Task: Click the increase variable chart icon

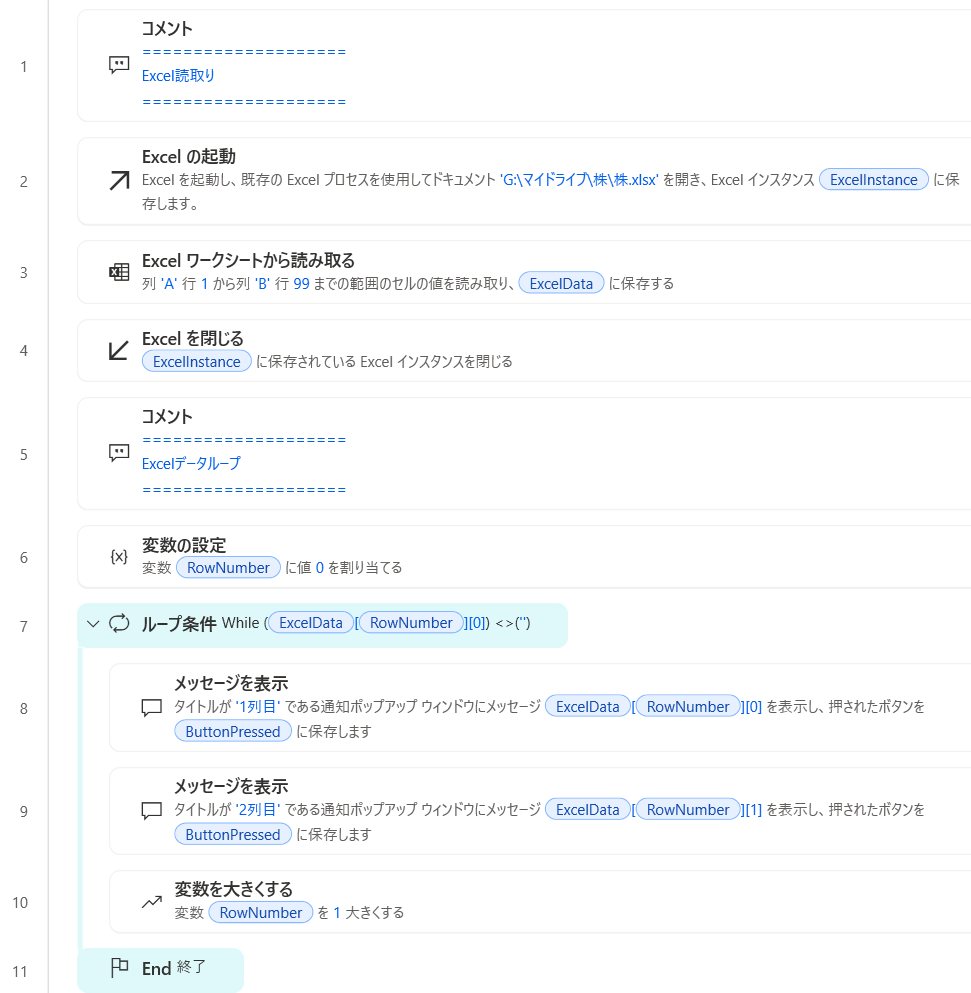Action: (151, 902)
